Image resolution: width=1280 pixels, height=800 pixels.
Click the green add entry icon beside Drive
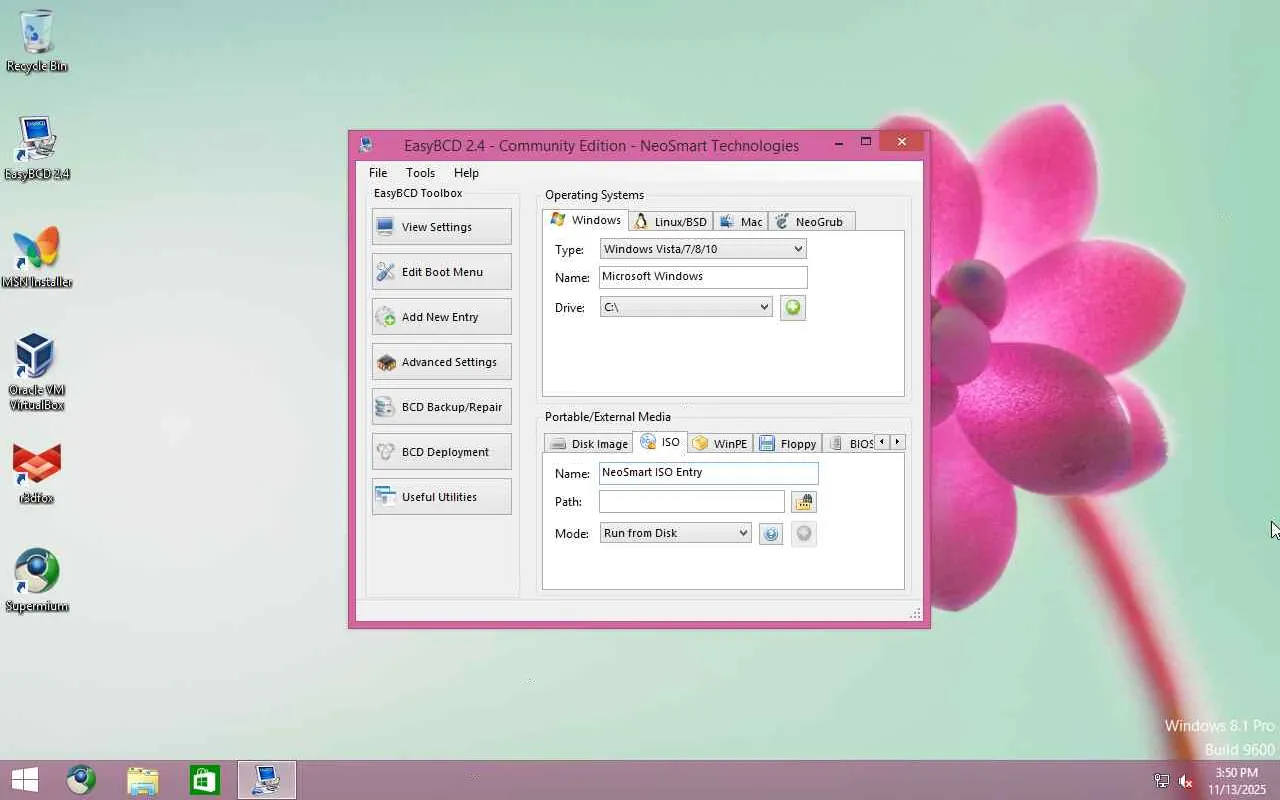click(793, 308)
